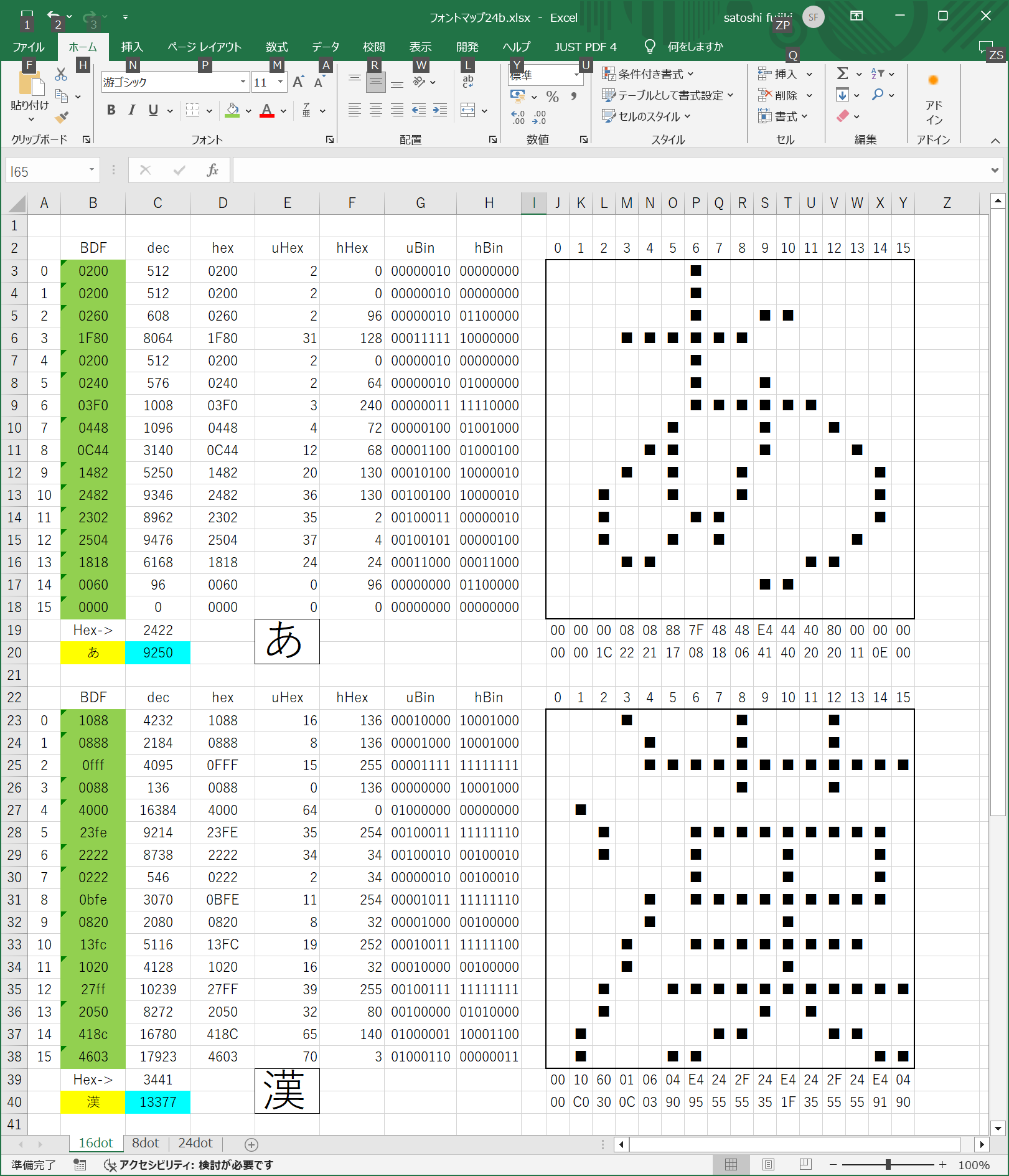Open the JUST PDF 4 ribbon tab
Screen dimensions: 1009x1176
(586, 47)
